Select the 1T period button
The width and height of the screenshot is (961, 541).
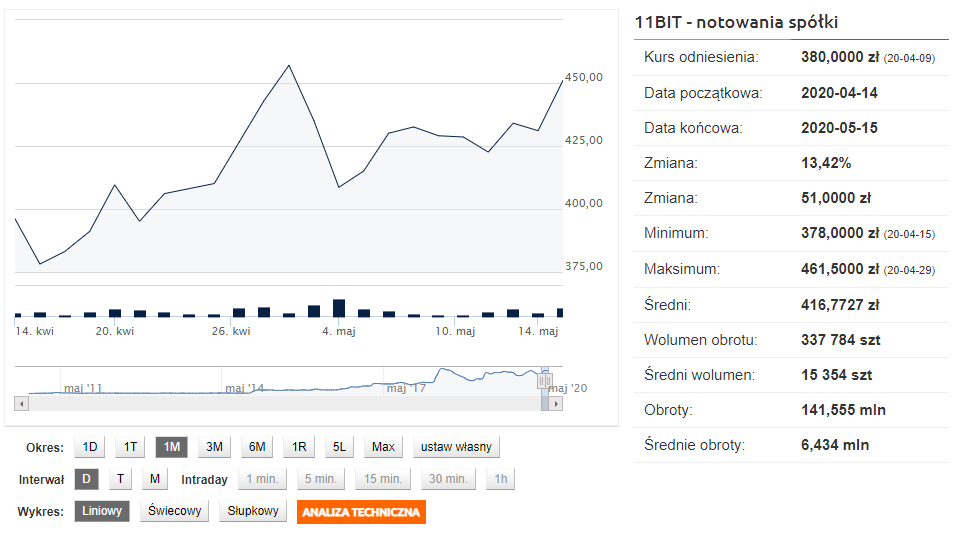(x=130, y=447)
